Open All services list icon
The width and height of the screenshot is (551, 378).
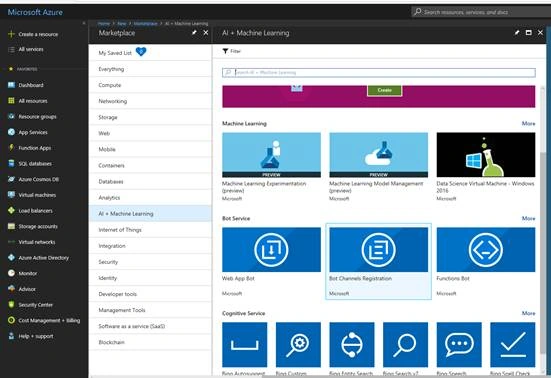tap(11, 50)
